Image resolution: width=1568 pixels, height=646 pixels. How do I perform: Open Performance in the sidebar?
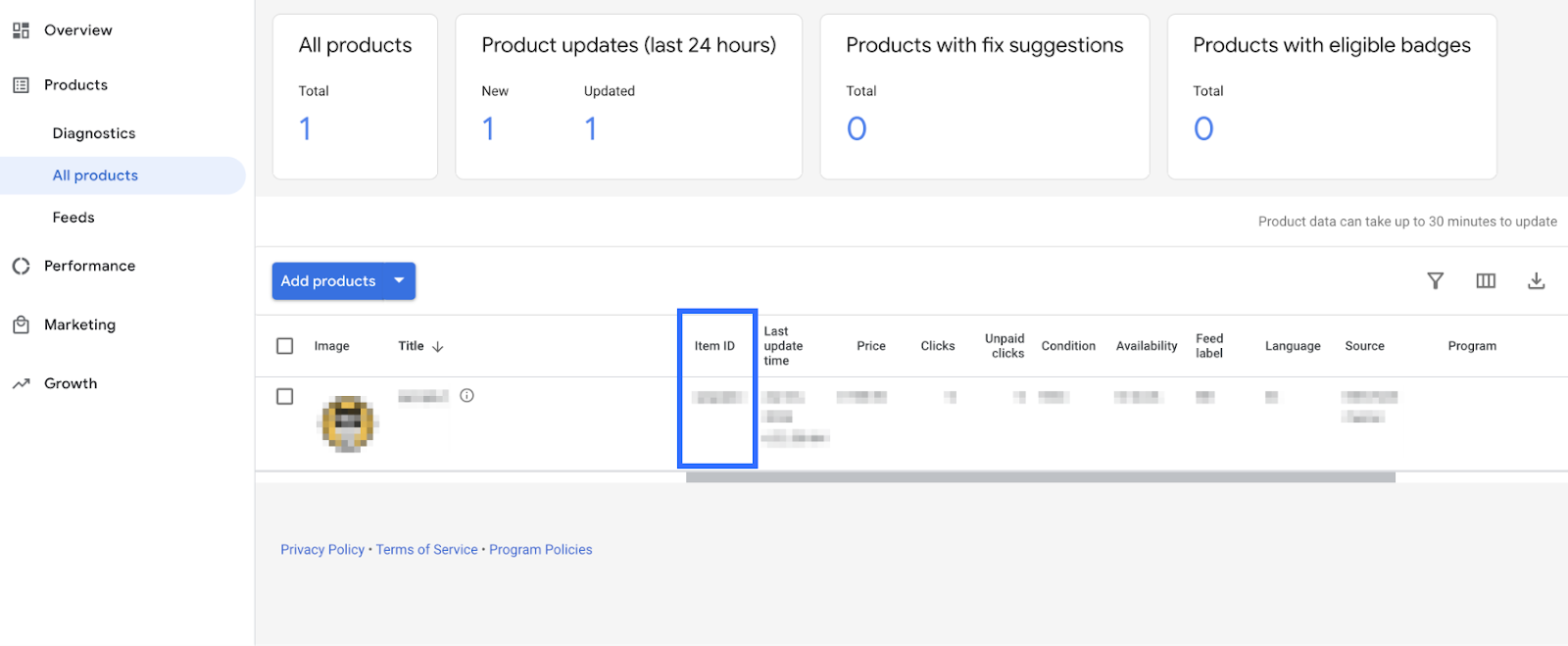pos(90,266)
